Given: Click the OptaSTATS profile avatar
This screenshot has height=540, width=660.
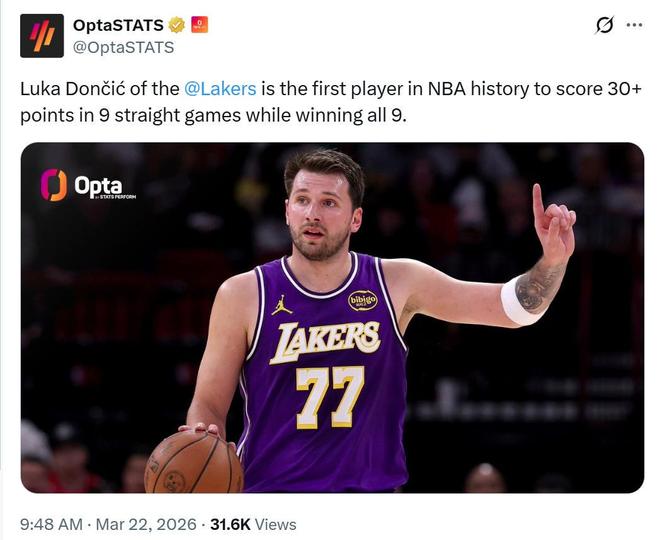Looking at the screenshot, I should coord(41,35).
